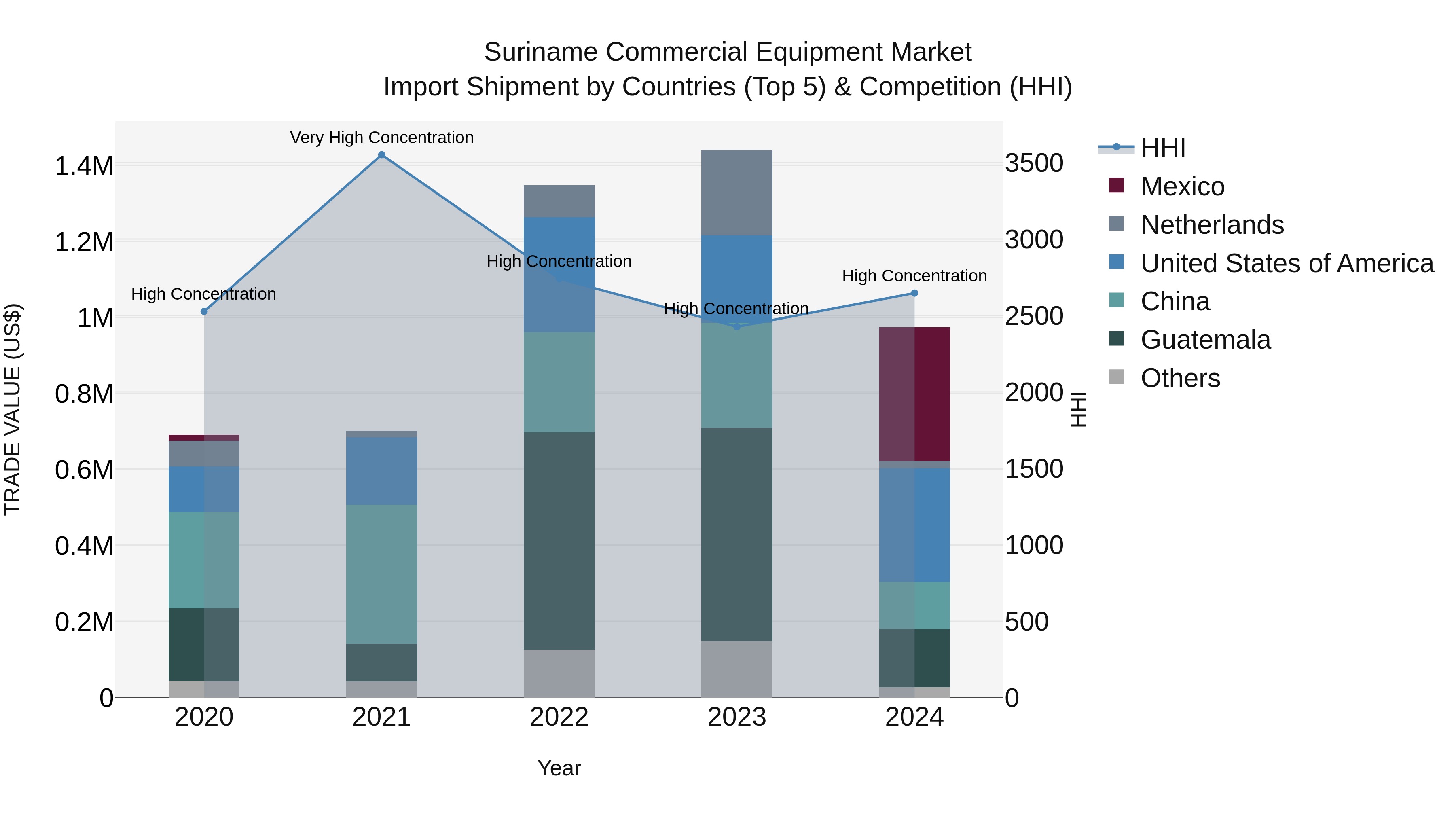The height and width of the screenshot is (819, 1456).
Task: Select the 2021 HHI peak data point
Action: click(381, 155)
